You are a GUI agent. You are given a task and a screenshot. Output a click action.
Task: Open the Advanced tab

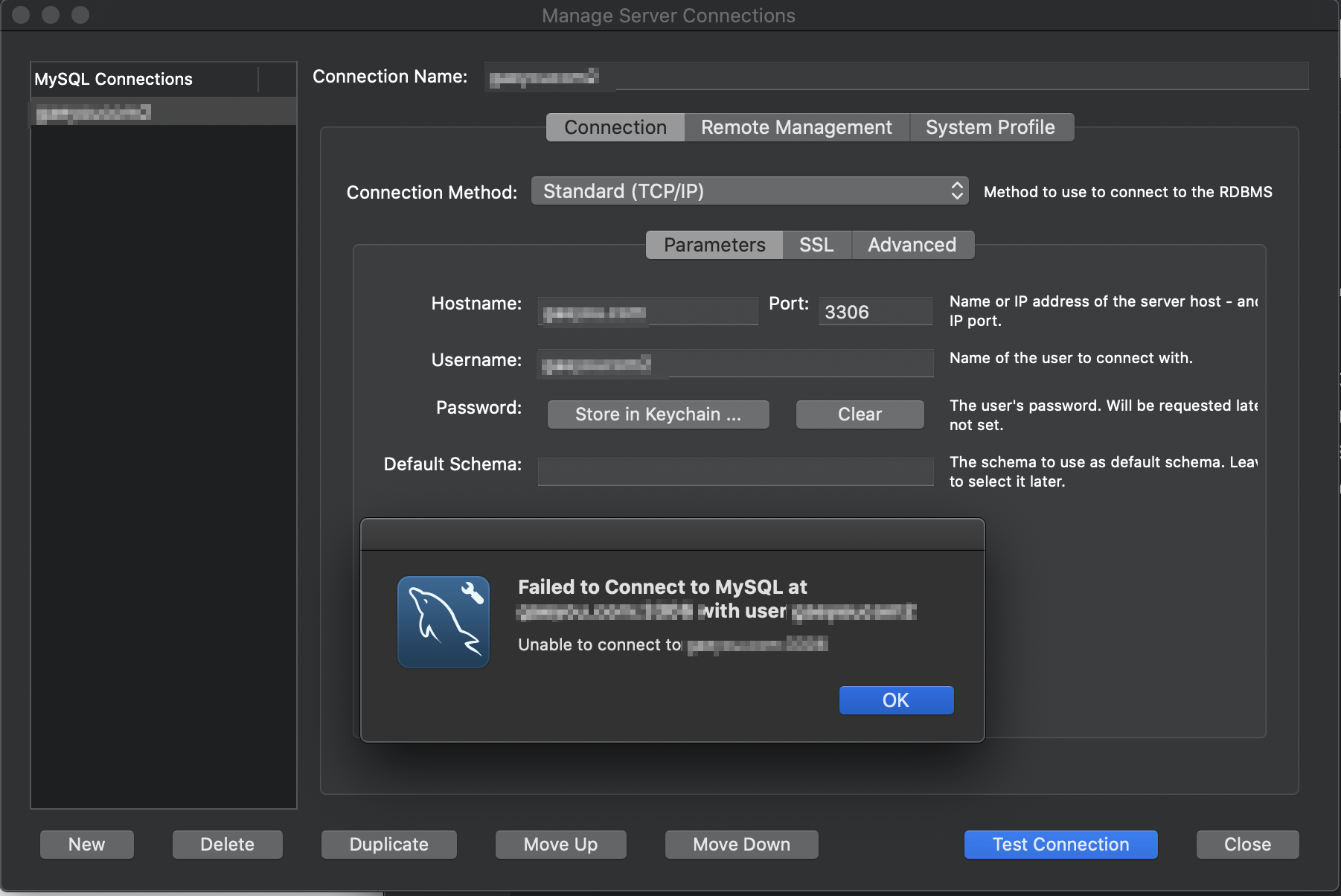tap(912, 245)
